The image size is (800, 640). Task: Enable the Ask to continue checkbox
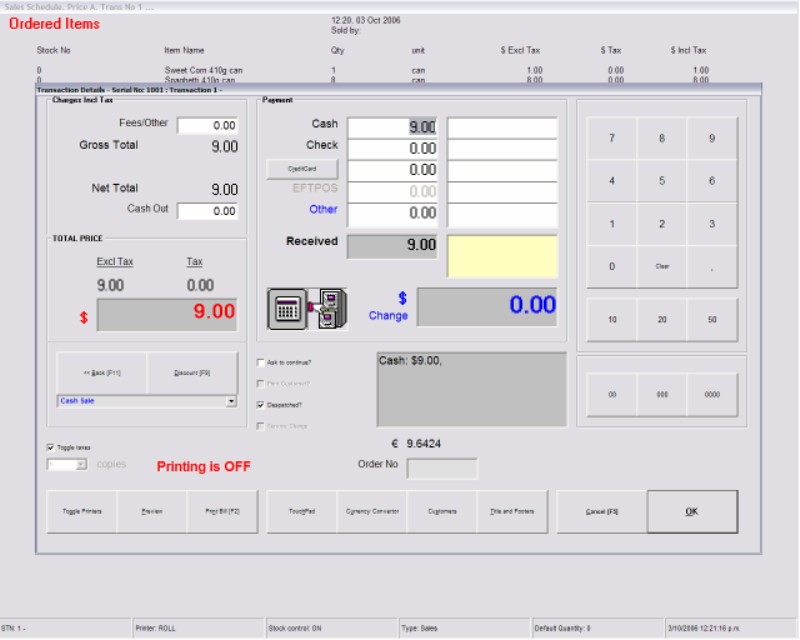tap(261, 362)
